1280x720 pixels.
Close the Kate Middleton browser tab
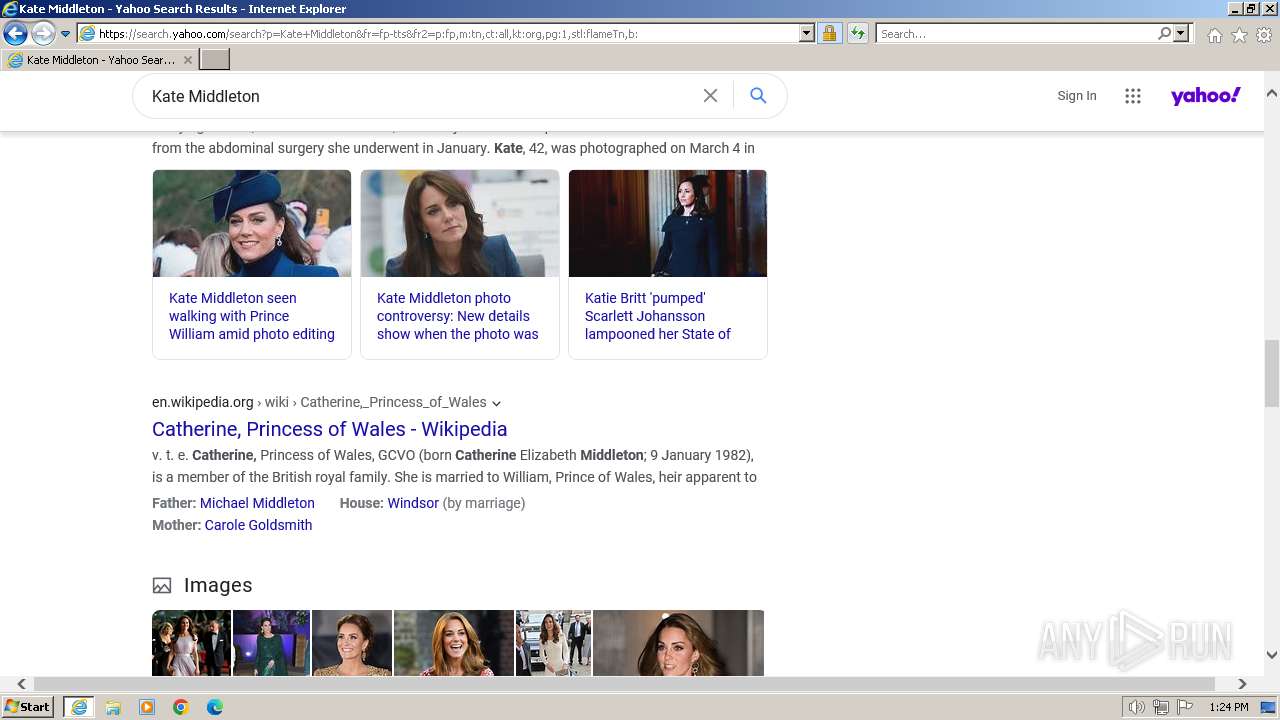(188, 60)
